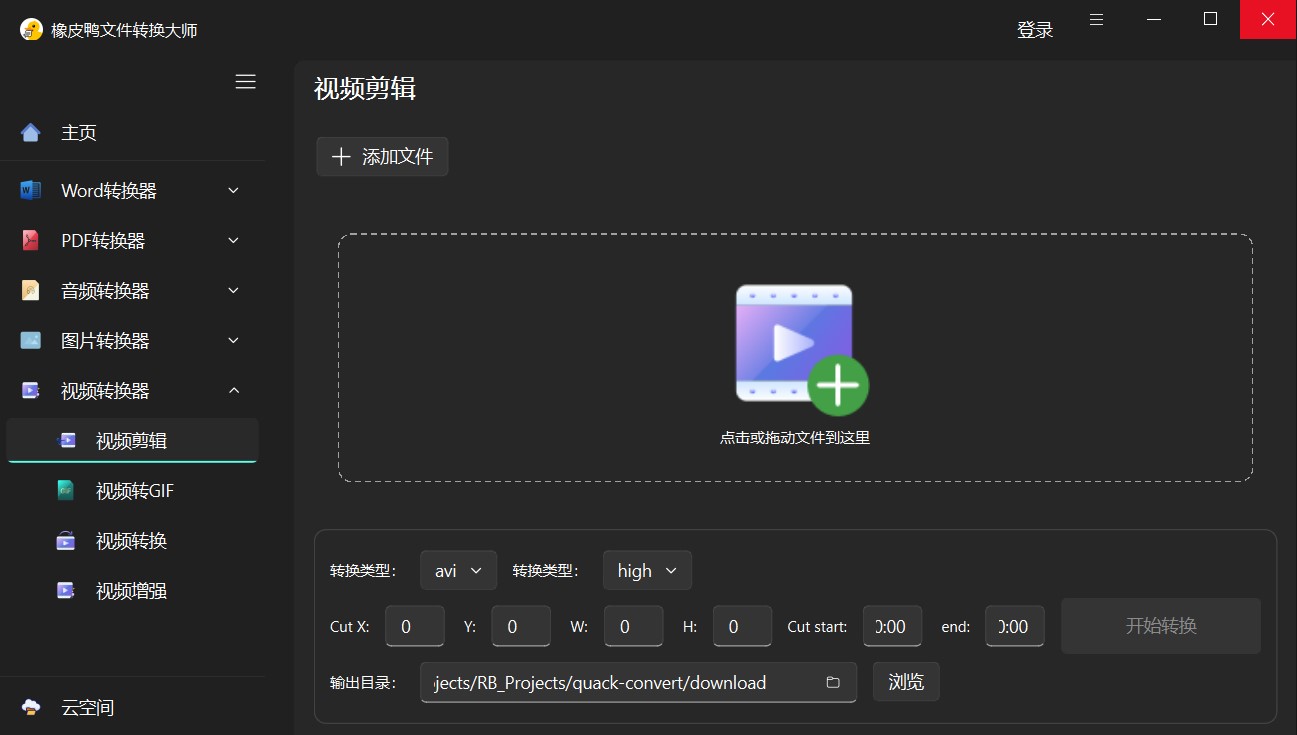
Task: Select 视频增强 in the sidebar
Action: pos(132,590)
